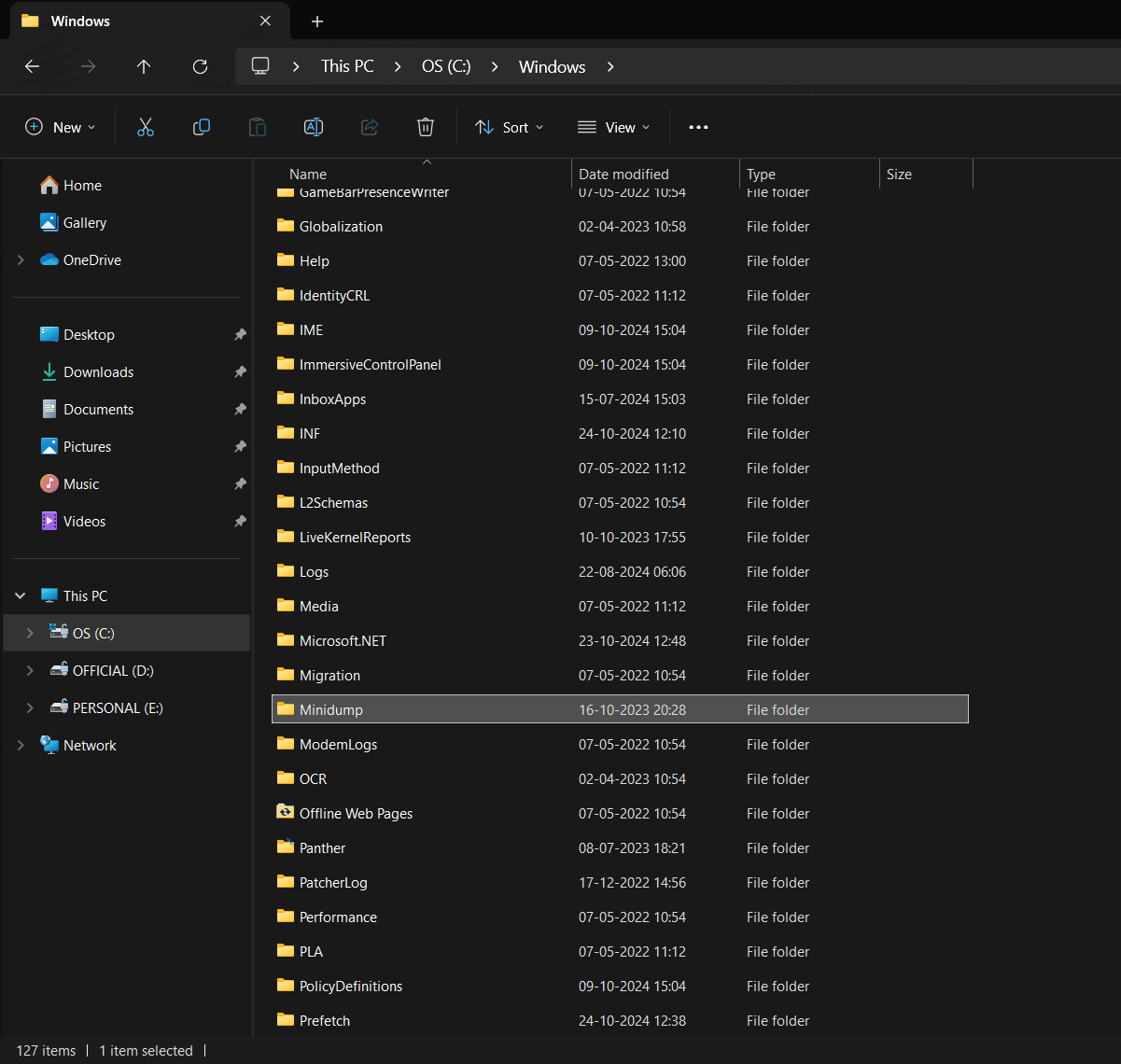Open Downloads in the navigation pane
Screen dimensions: 1121x1064
pyautogui.click(x=98, y=372)
